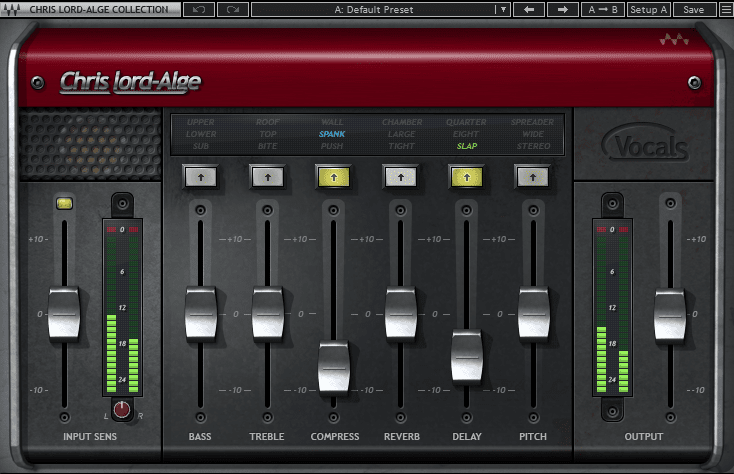Select STEREO pitch mode label

[x=534, y=146]
